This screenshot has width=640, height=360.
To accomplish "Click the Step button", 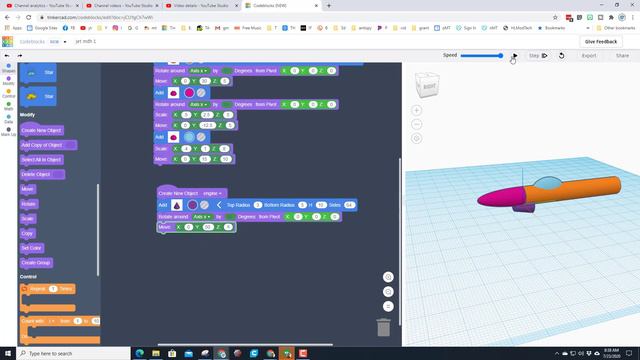I will [538, 56].
